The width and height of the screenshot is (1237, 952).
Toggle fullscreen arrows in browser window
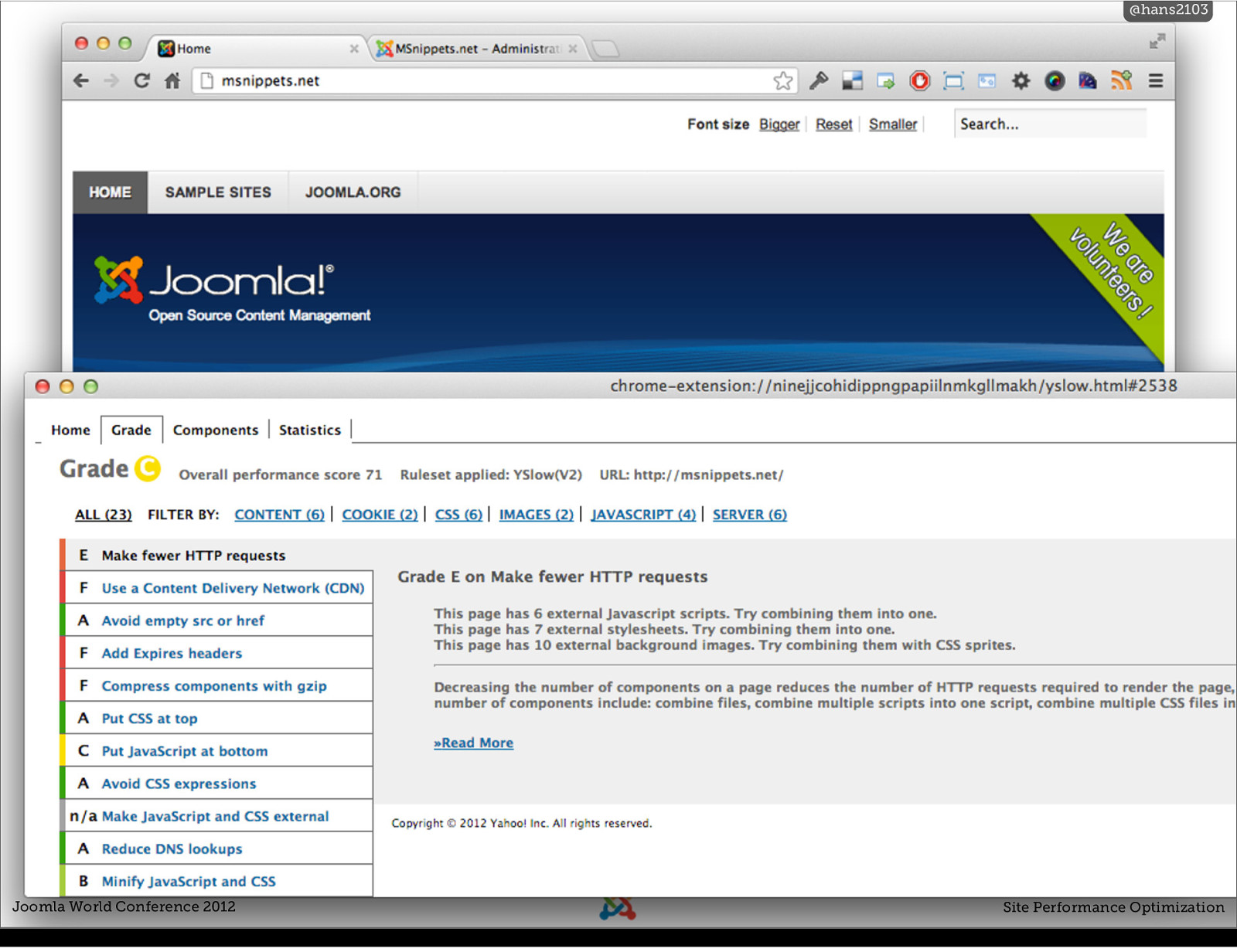(1157, 42)
